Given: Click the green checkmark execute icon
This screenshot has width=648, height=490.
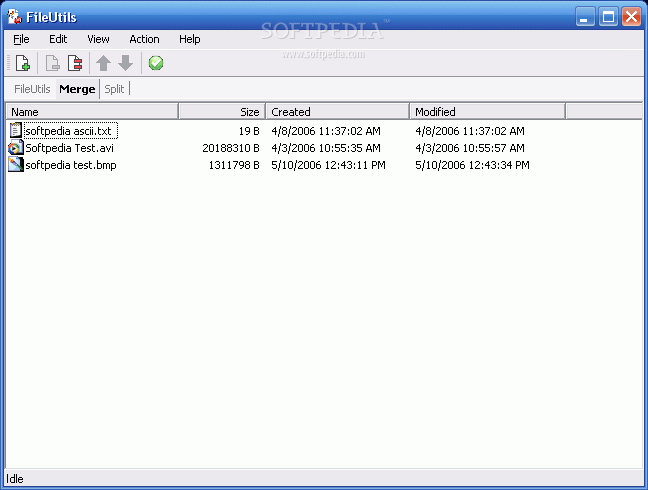Looking at the screenshot, I should point(156,63).
